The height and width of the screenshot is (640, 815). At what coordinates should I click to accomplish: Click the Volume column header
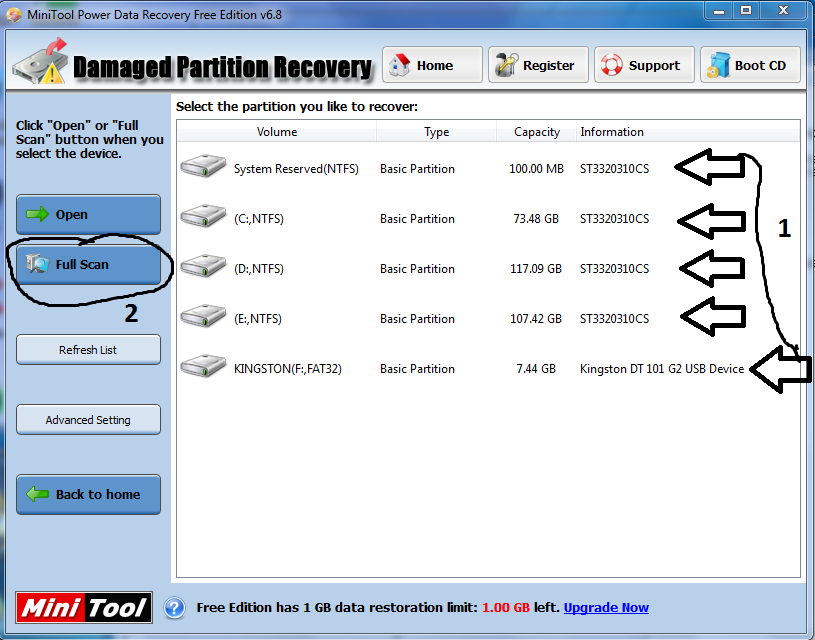pyautogui.click(x=277, y=131)
